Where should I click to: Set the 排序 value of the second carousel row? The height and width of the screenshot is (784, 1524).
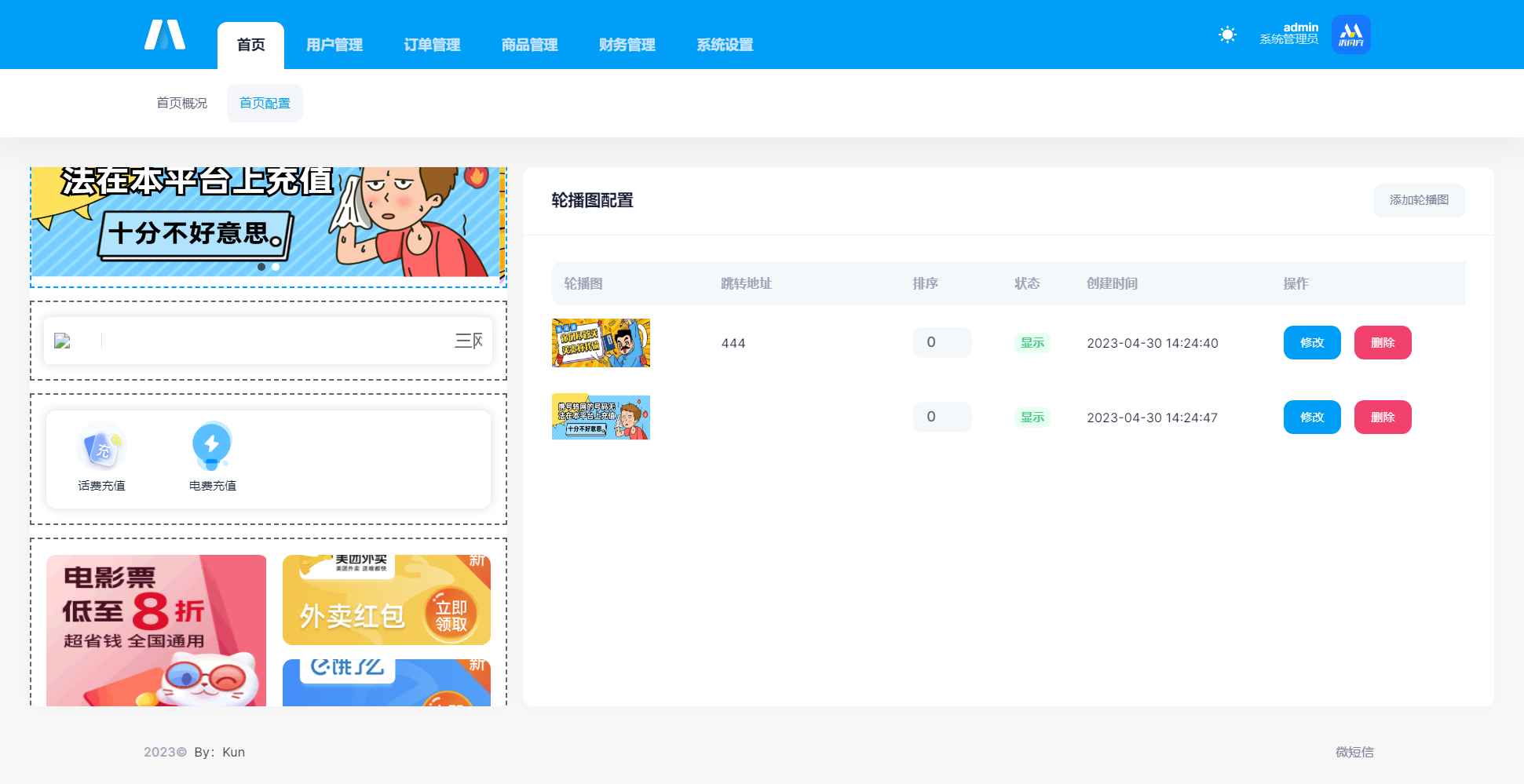coord(942,417)
